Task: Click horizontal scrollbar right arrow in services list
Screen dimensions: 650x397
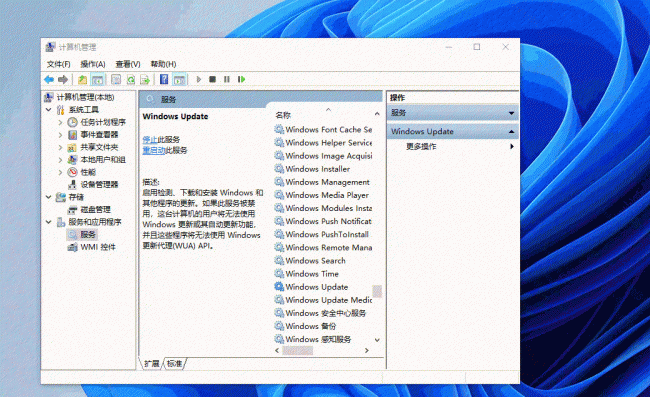Action: coord(367,351)
